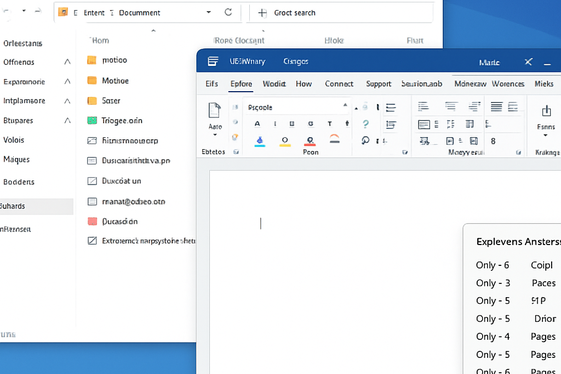Click the red underlined font color icon
This screenshot has width=561, height=374.
click(x=310, y=141)
